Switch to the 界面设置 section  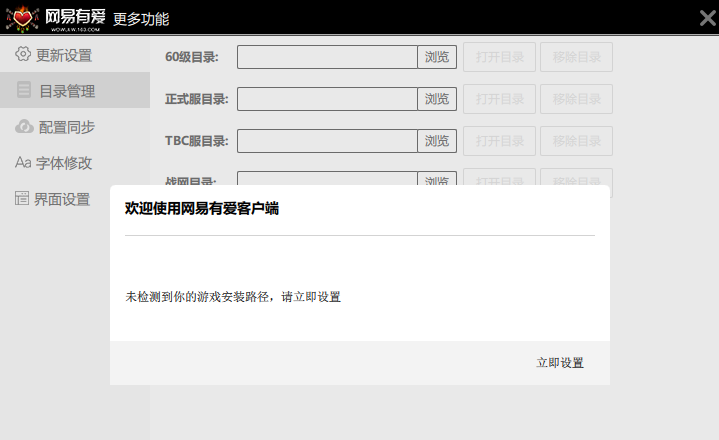click(62, 199)
